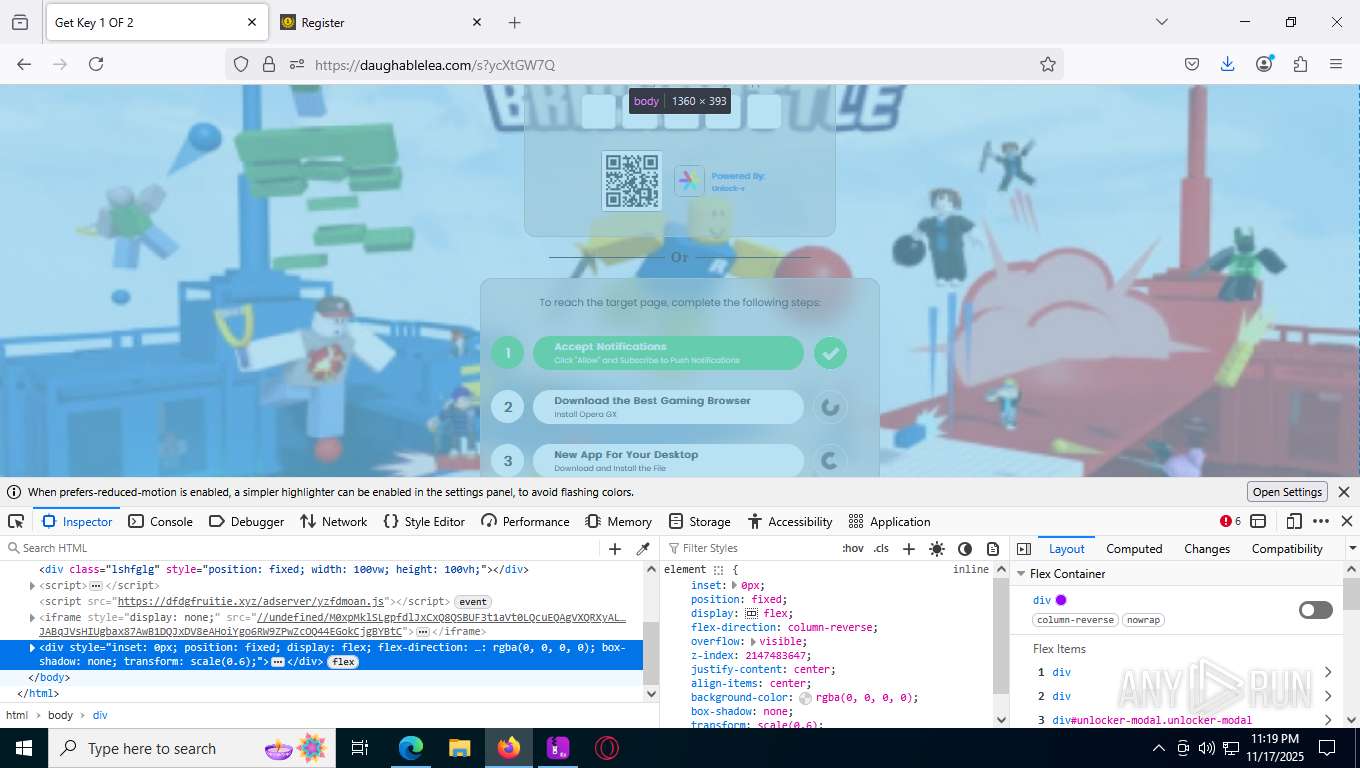Open the yzfdmoan.js script link
Viewport: 1360px width, 768px height.
point(251,601)
